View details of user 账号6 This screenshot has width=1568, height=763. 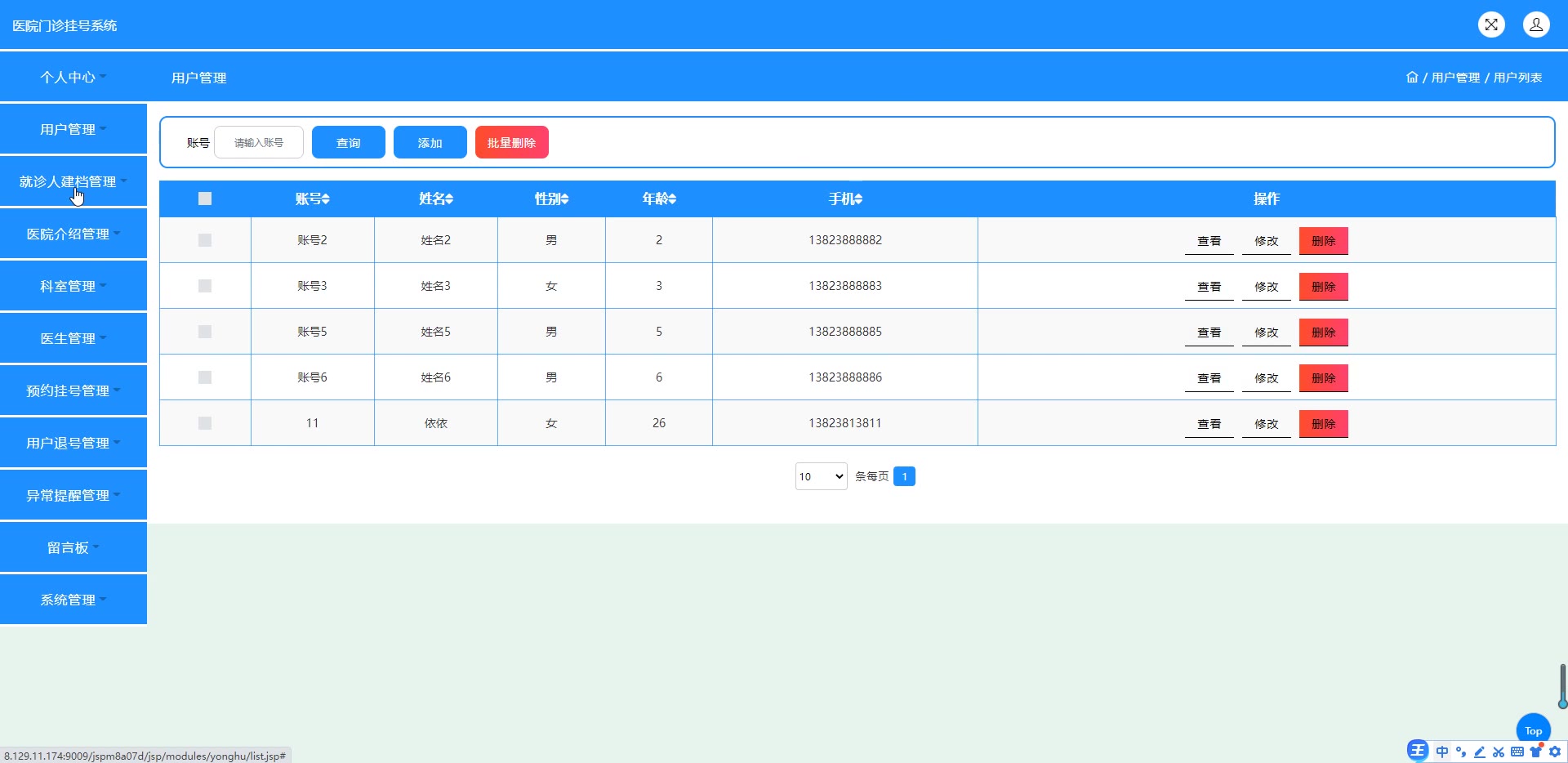click(1209, 378)
